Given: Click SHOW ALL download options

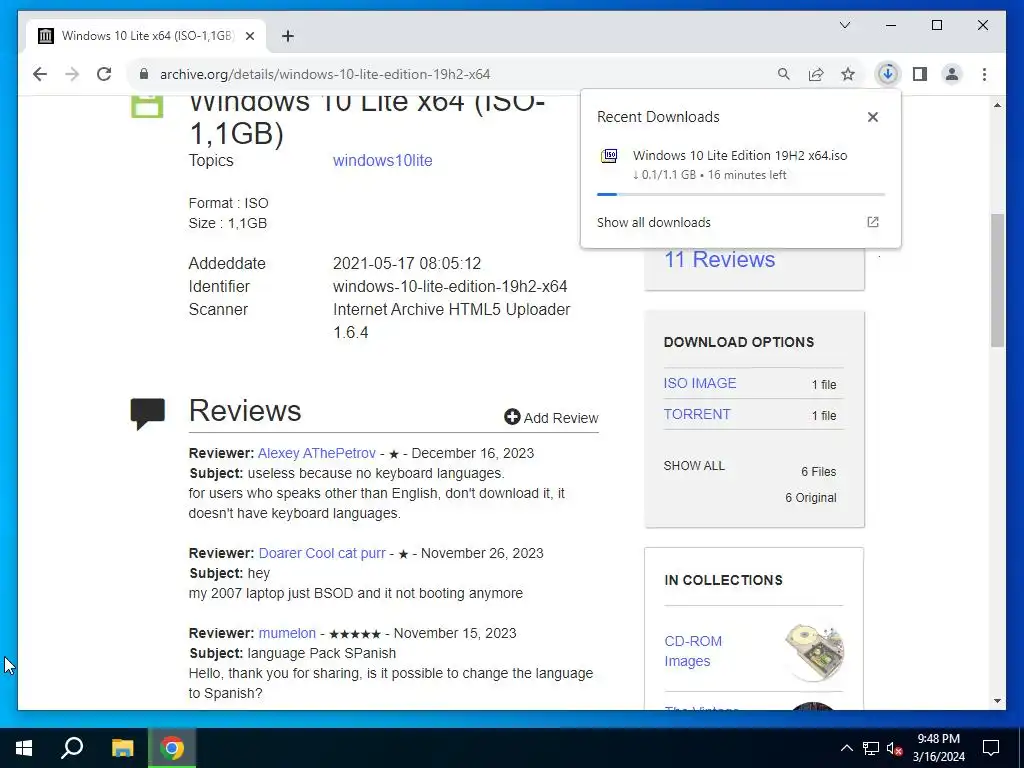Looking at the screenshot, I should [694, 466].
